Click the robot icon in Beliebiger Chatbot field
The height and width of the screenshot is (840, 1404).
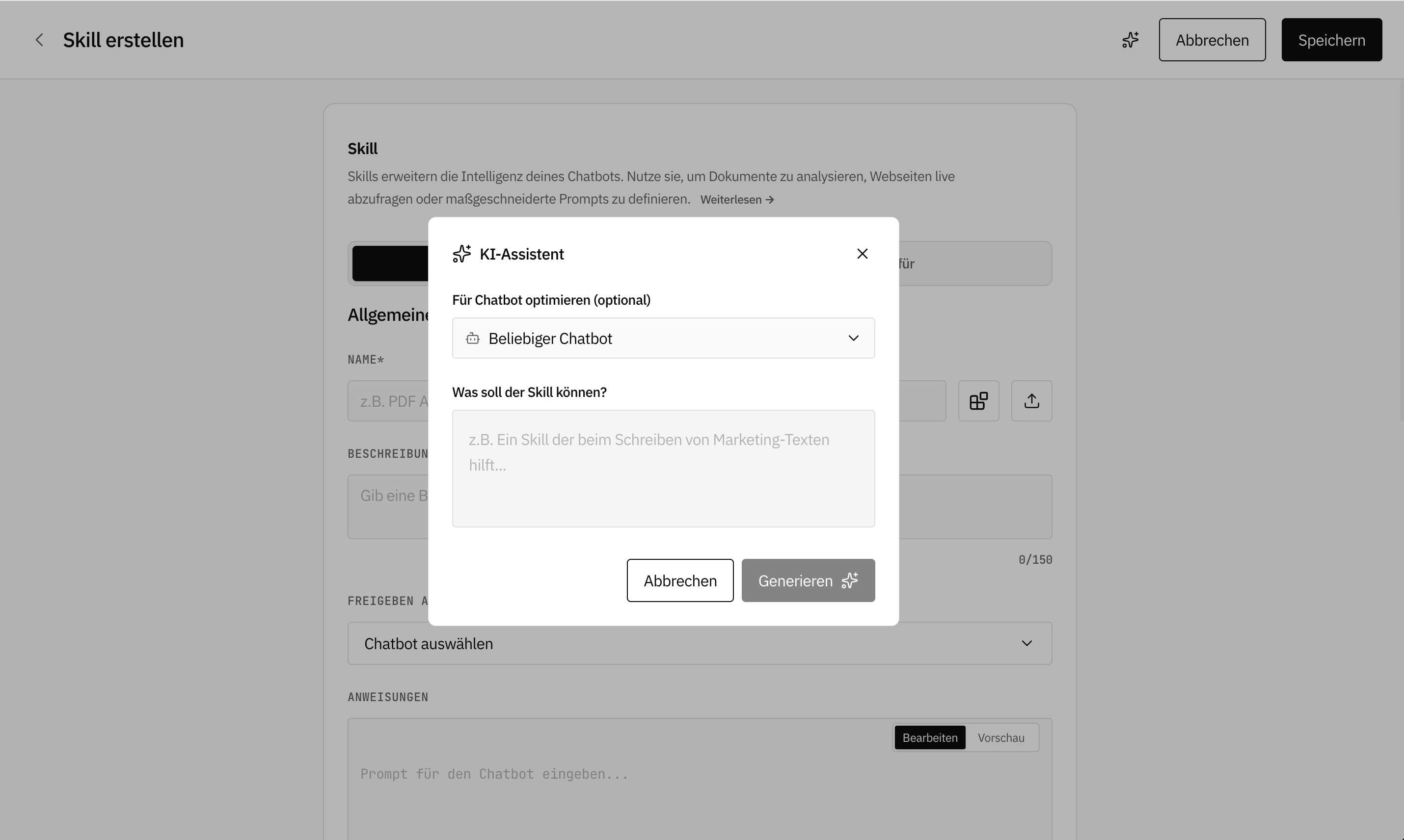tap(472, 339)
